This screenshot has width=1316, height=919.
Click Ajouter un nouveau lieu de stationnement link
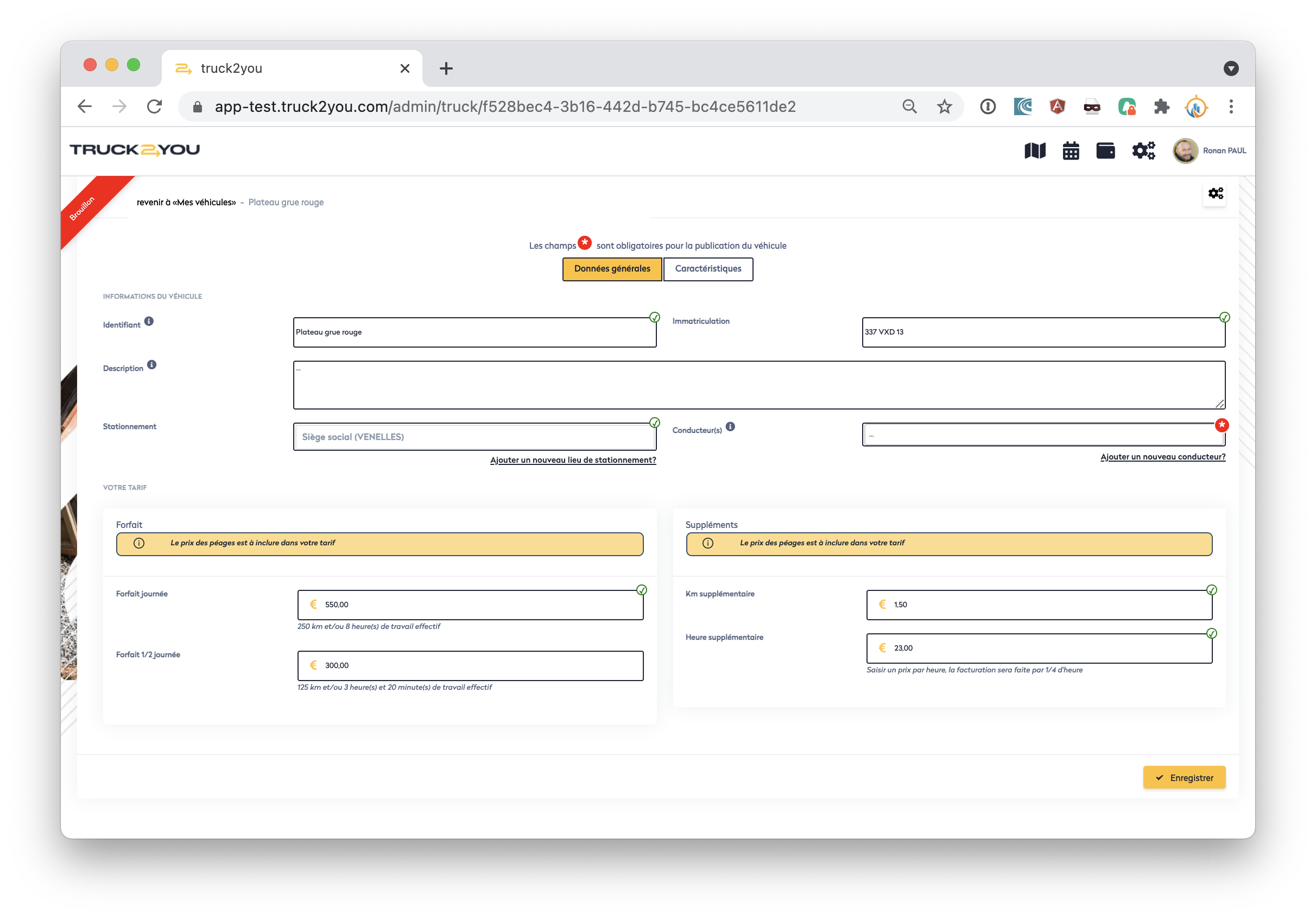[x=573, y=461]
